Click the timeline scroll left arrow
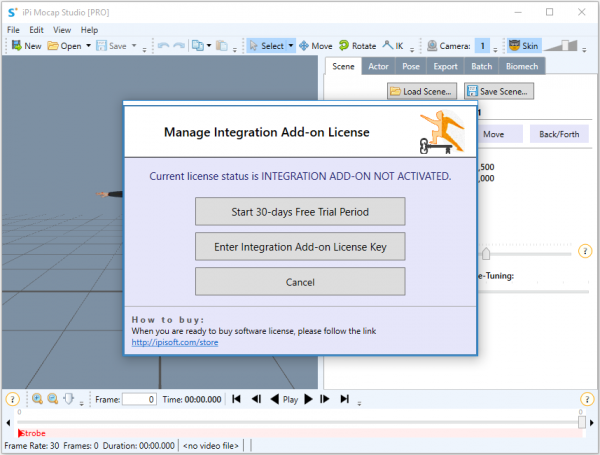 pyautogui.click(x=8, y=423)
